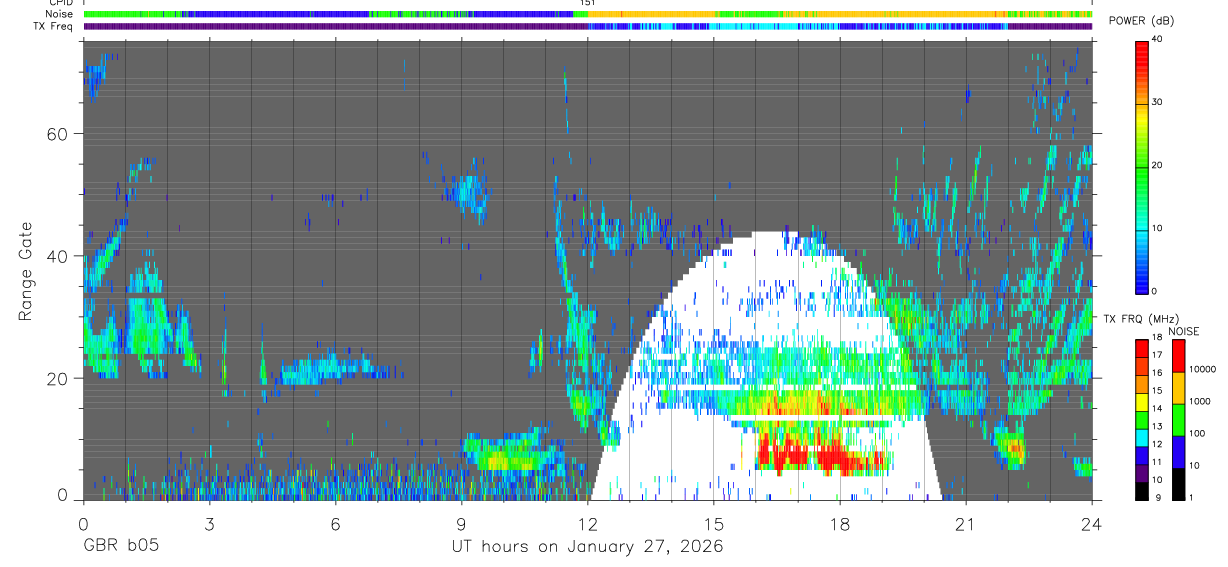1228x567 pixels.
Task: Select the "UT hours on January 27, 2026" label
Action: coord(586,546)
